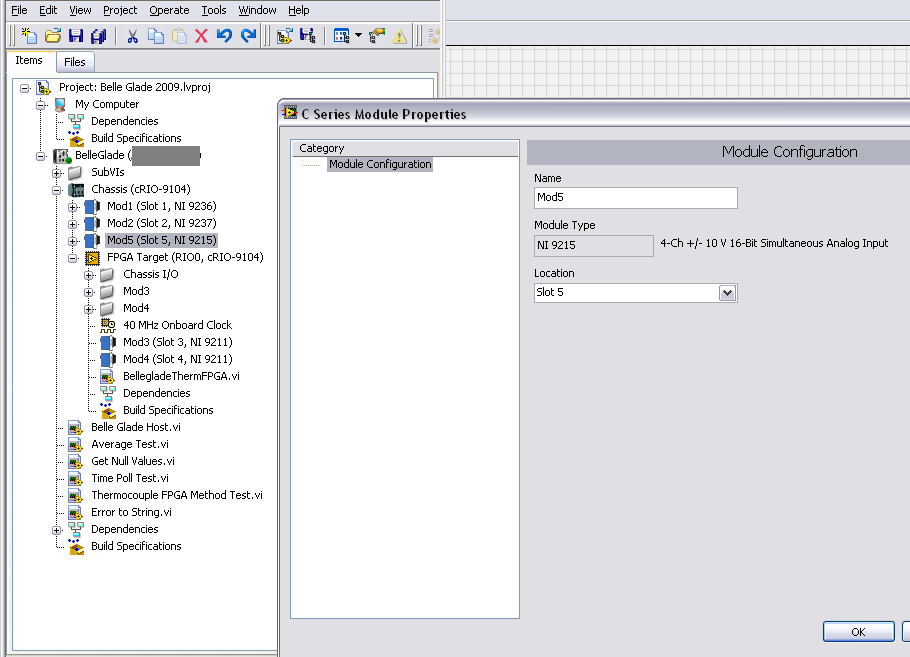Image resolution: width=910 pixels, height=657 pixels.
Task: Select "Average Test.vi" in the project tree
Action: (x=130, y=444)
